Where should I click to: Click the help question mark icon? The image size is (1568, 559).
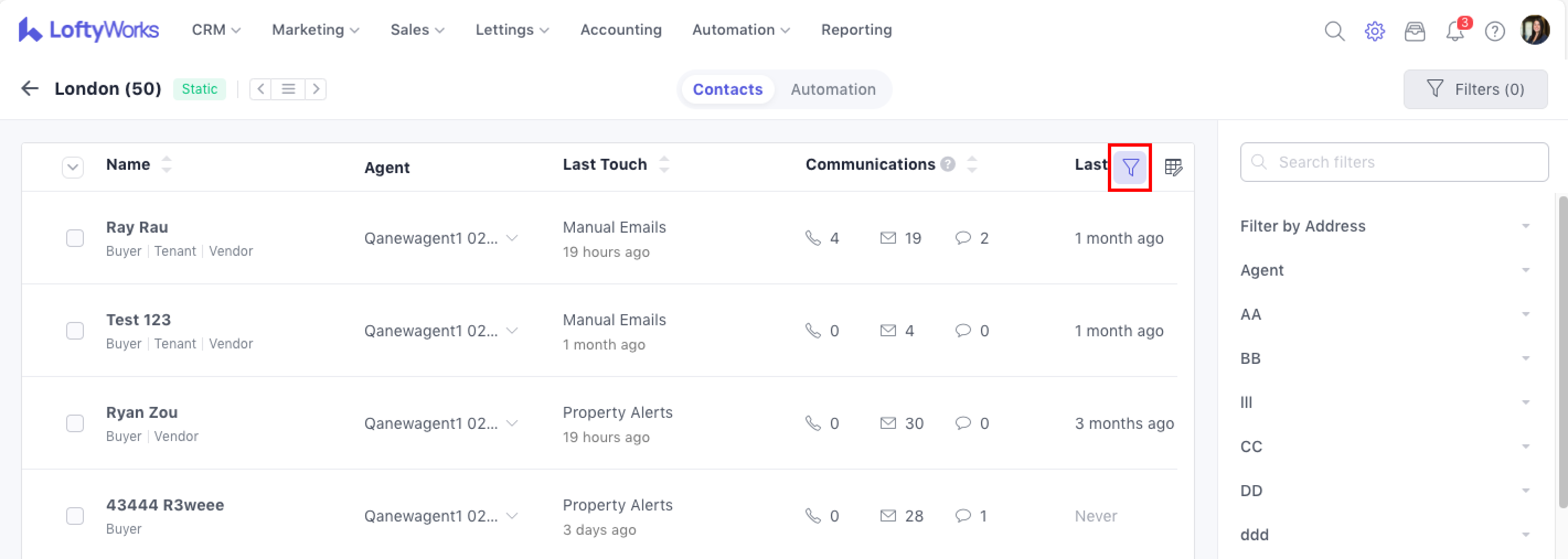tap(1495, 30)
